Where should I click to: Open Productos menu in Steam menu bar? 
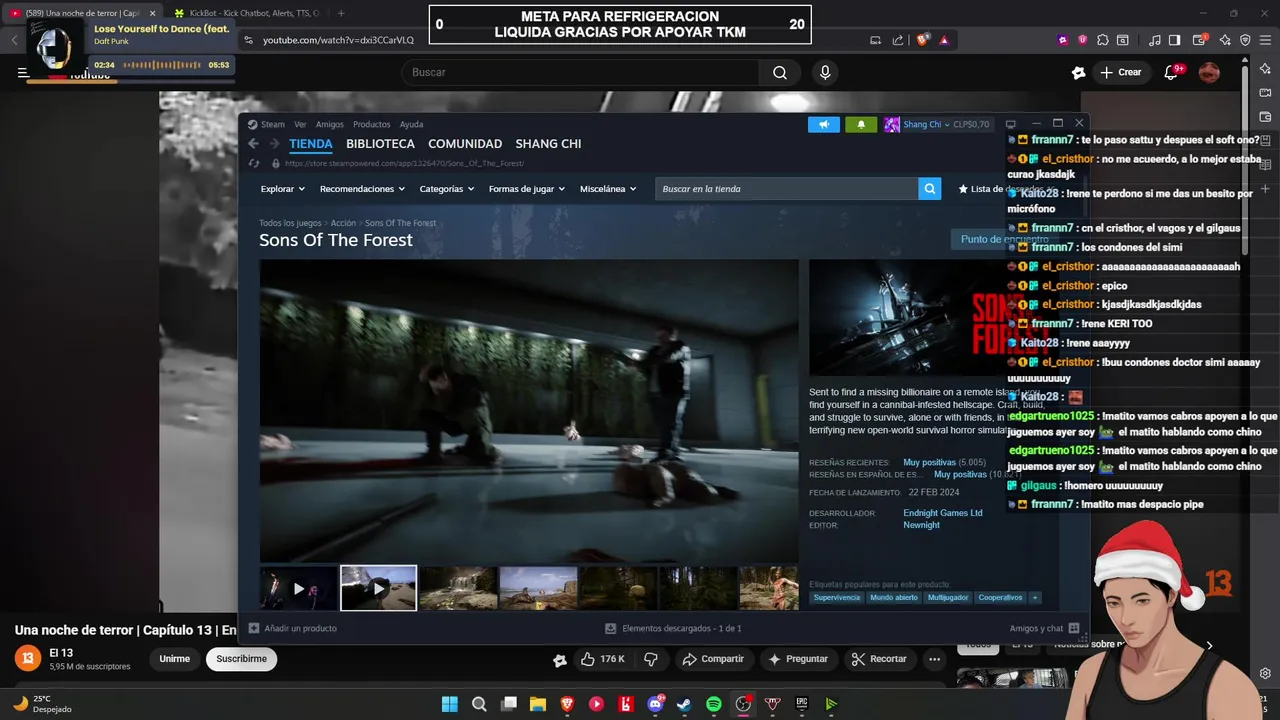(x=371, y=124)
